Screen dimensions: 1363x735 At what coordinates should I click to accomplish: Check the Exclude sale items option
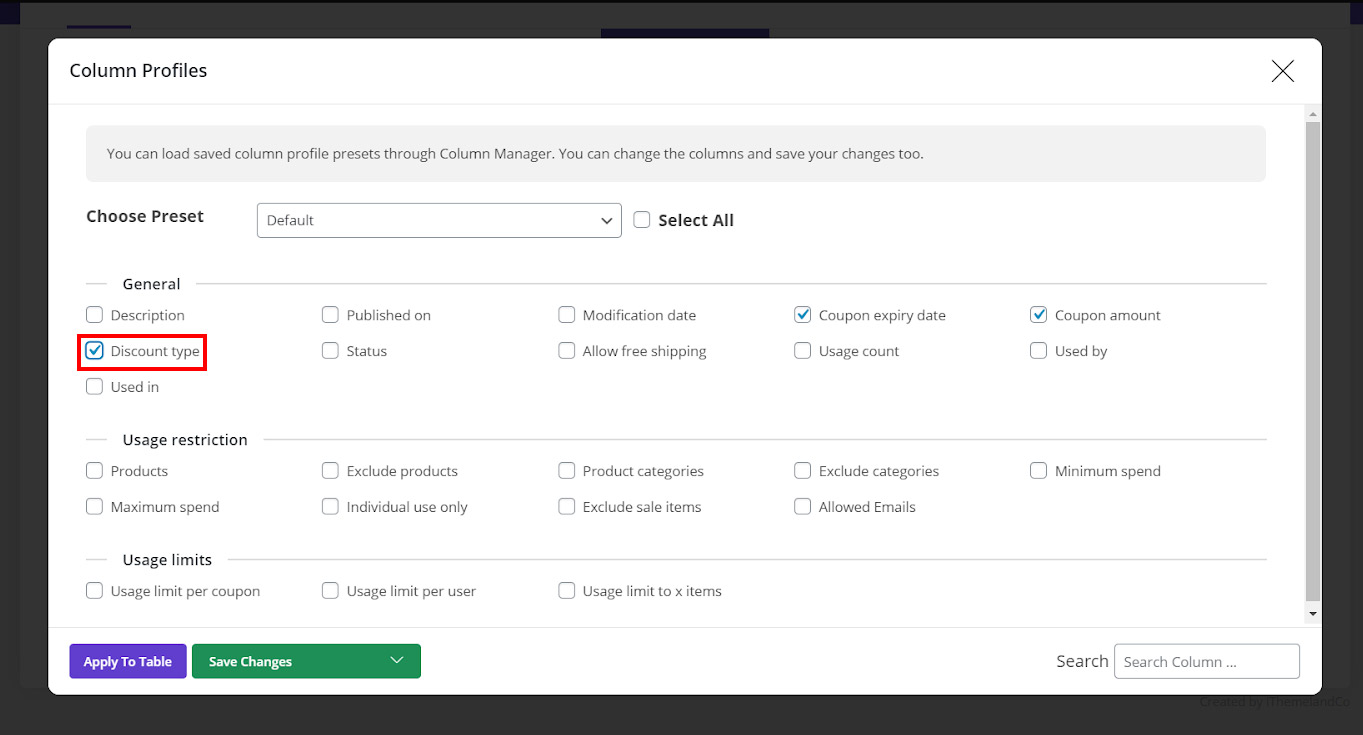[566, 507]
